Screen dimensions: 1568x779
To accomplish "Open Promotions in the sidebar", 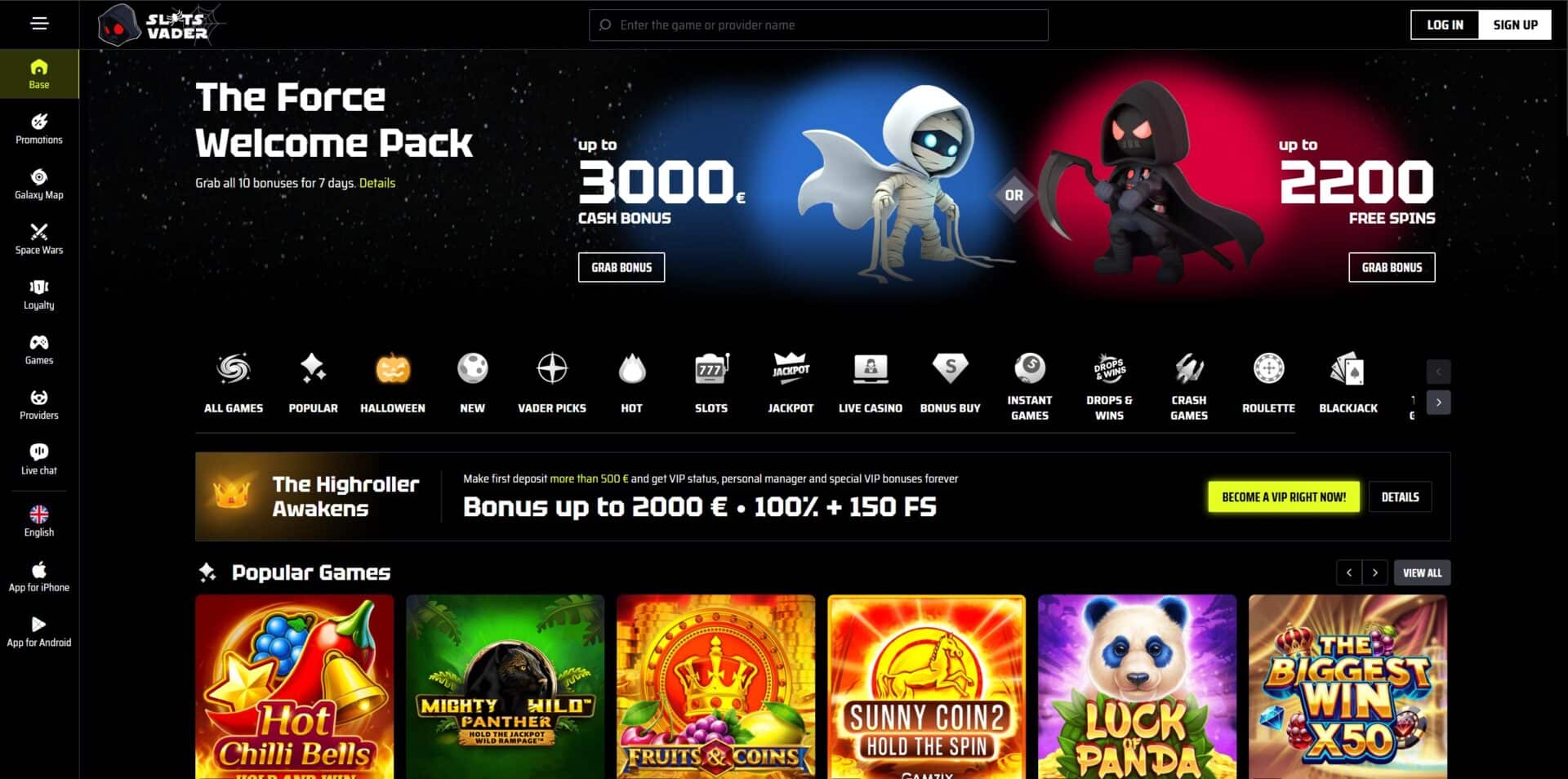I will point(39,129).
